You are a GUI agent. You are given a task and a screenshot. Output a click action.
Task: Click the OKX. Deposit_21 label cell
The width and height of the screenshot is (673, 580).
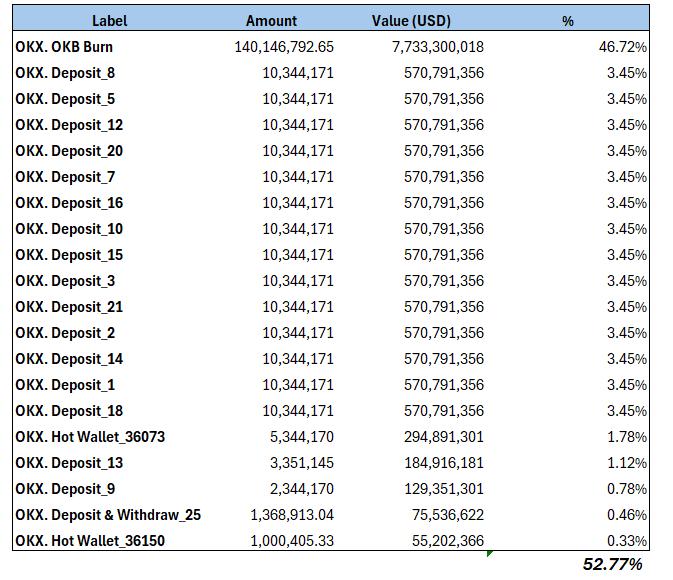[x=69, y=307]
